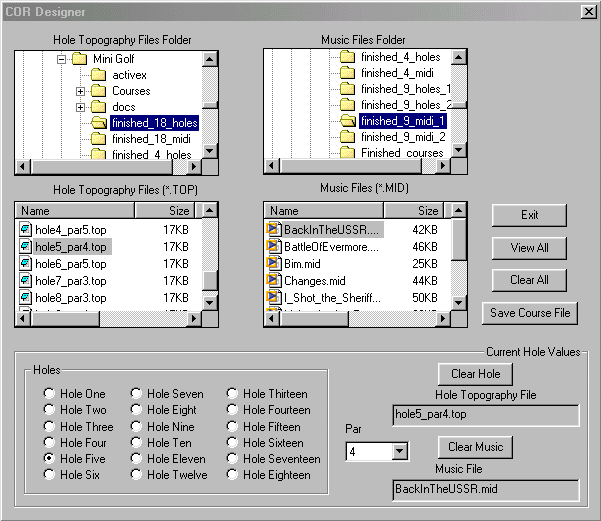Viewport: 601px width, 521px height.
Task: Click the Changes.mid file icon
Action: coord(274,281)
